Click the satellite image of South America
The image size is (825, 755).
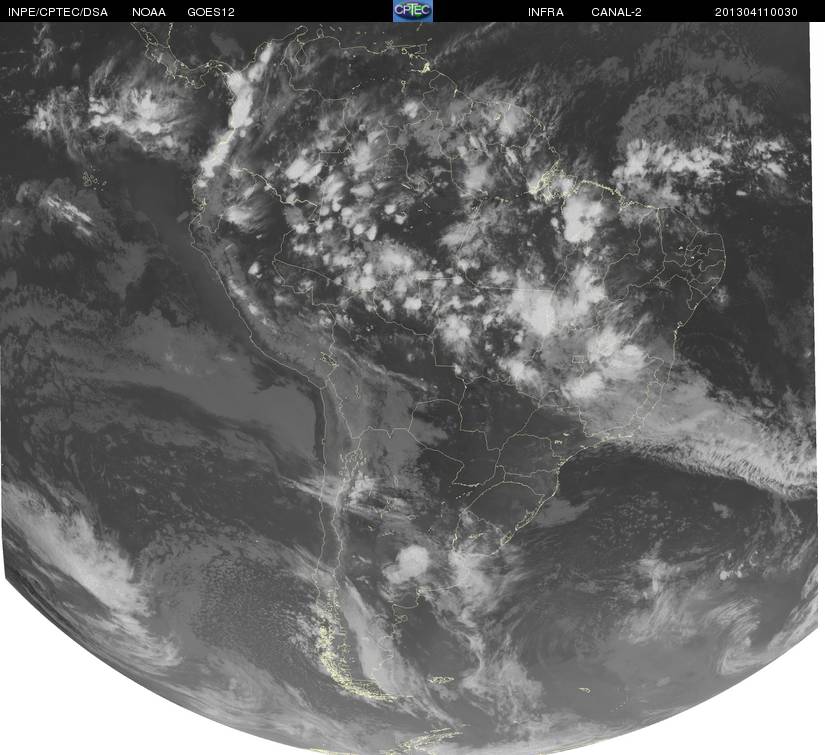(410, 388)
